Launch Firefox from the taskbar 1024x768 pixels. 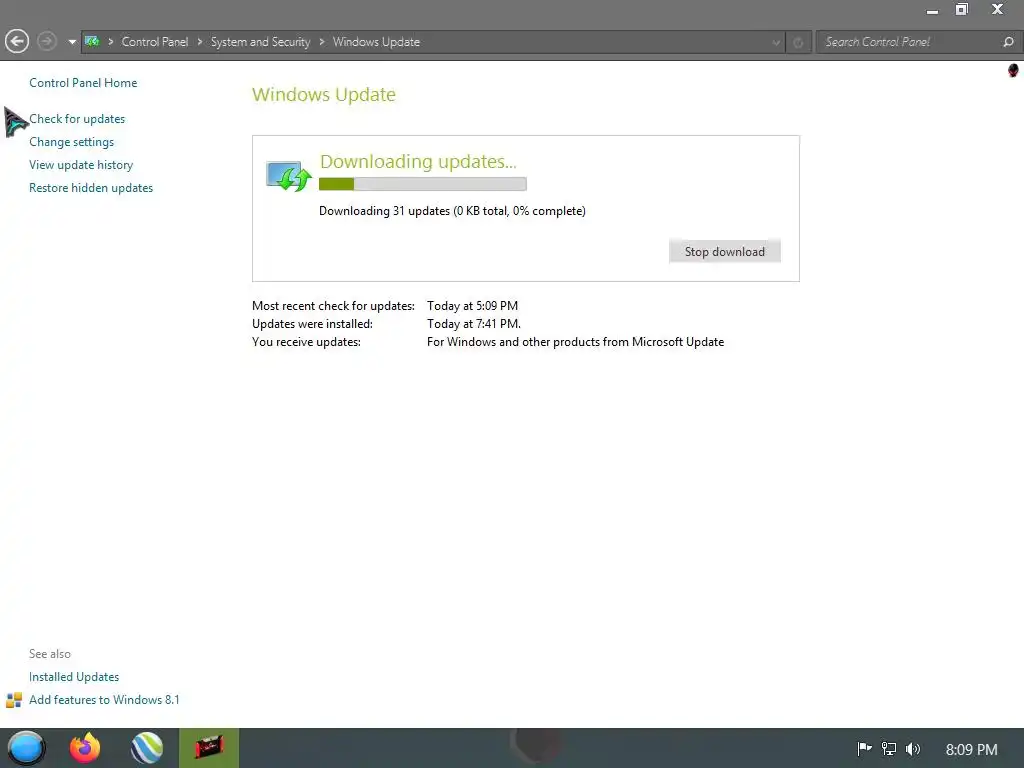coord(85,748)
